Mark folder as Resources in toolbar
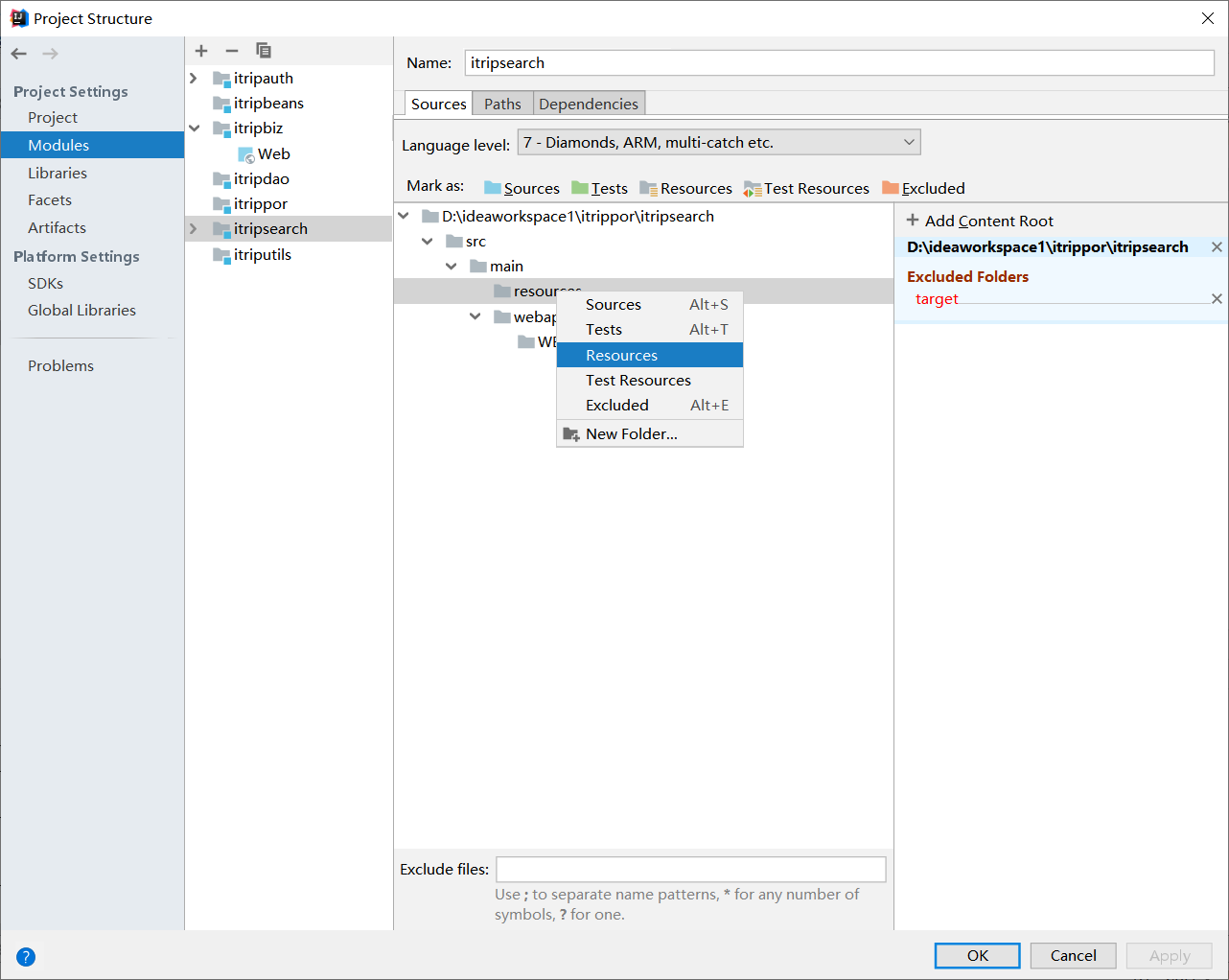 point(685,188)
